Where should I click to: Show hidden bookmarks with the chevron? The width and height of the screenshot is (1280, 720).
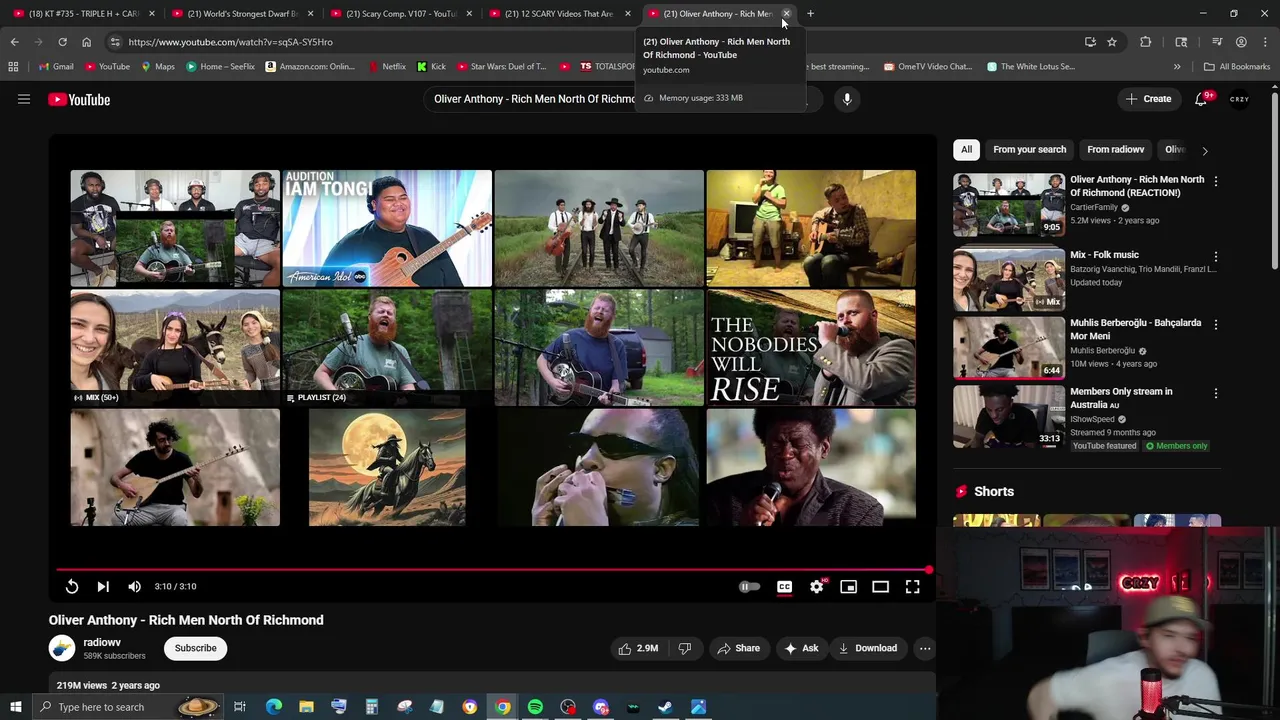(x=1176, y=67)
